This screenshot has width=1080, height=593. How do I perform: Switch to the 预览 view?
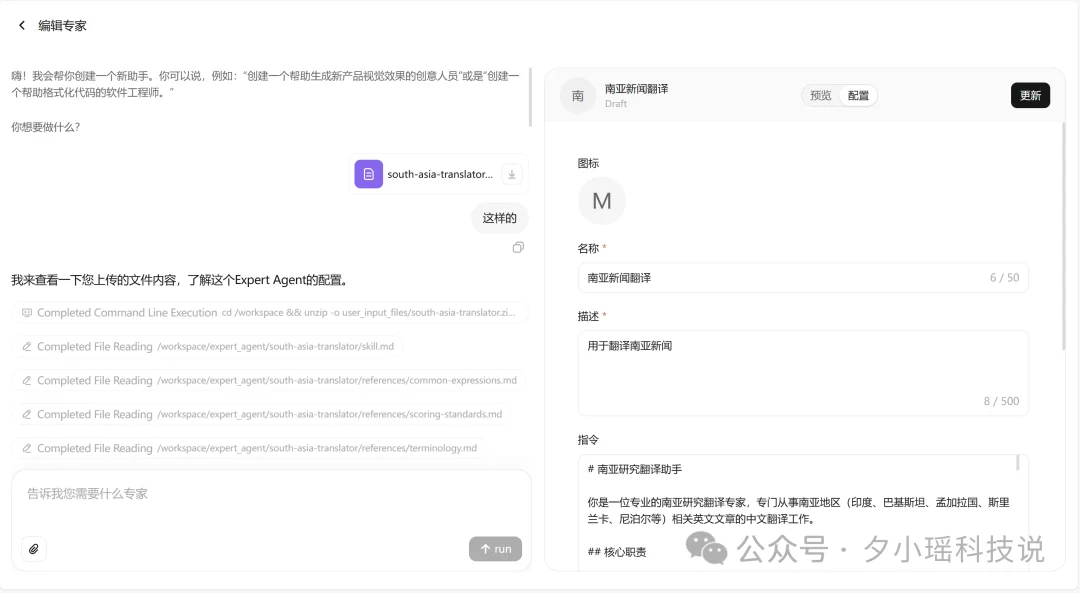pyautogui.click(x=820, y=95)
